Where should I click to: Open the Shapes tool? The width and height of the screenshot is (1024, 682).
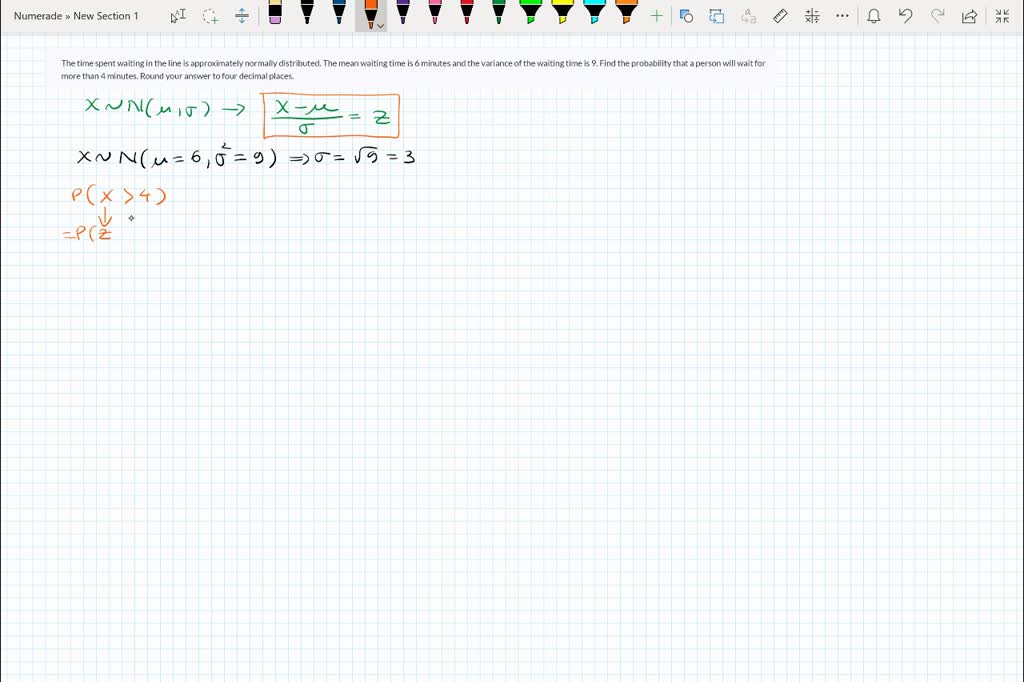[686, 16]
